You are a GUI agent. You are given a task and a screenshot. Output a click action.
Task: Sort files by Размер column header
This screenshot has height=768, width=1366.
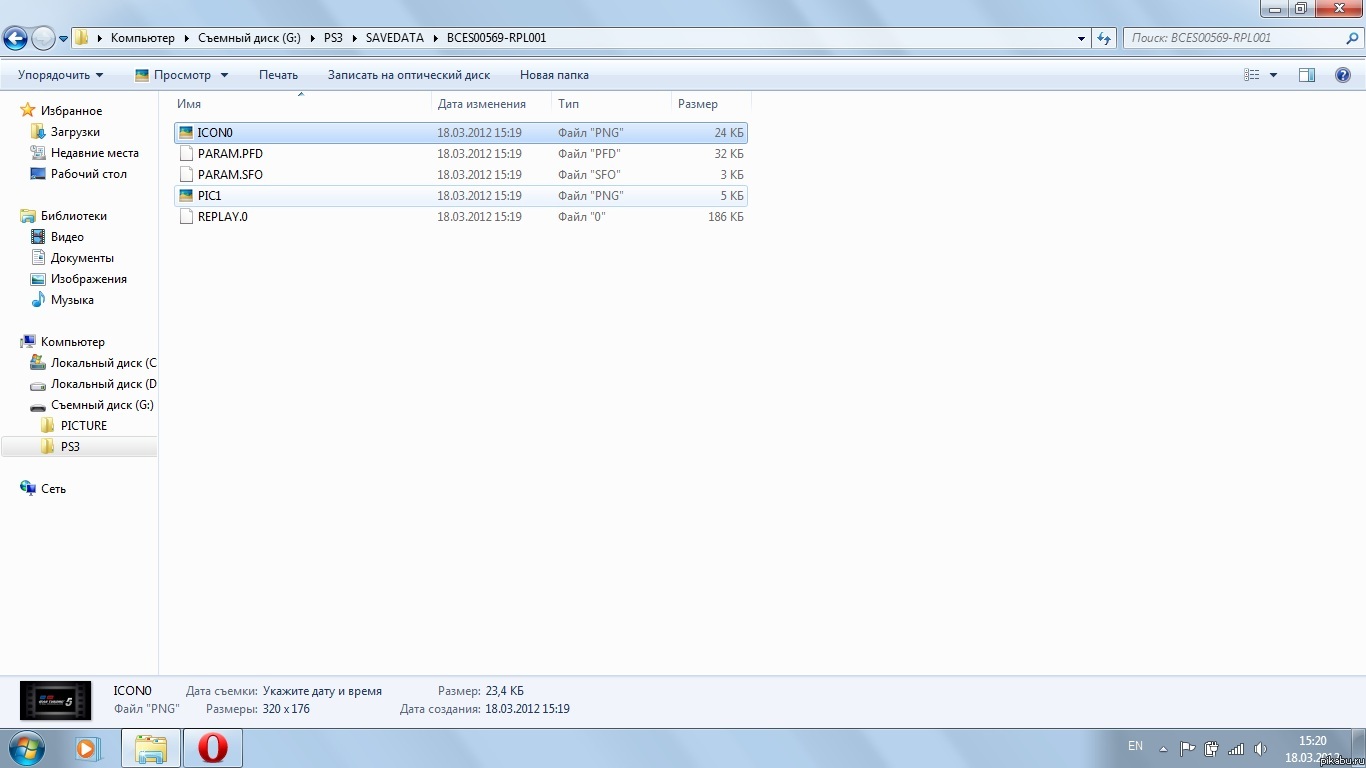[x=698, y=104]
